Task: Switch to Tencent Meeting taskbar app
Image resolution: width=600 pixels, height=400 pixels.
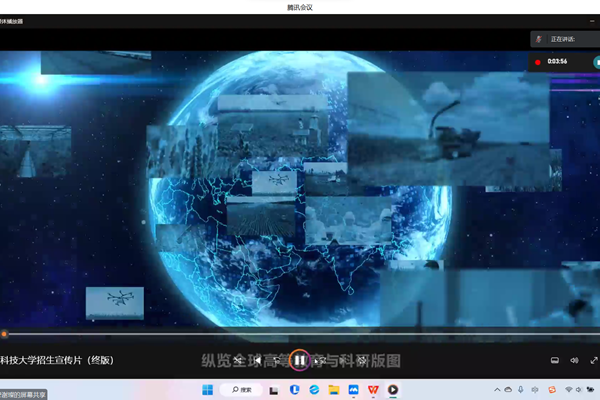Action: 353,389
